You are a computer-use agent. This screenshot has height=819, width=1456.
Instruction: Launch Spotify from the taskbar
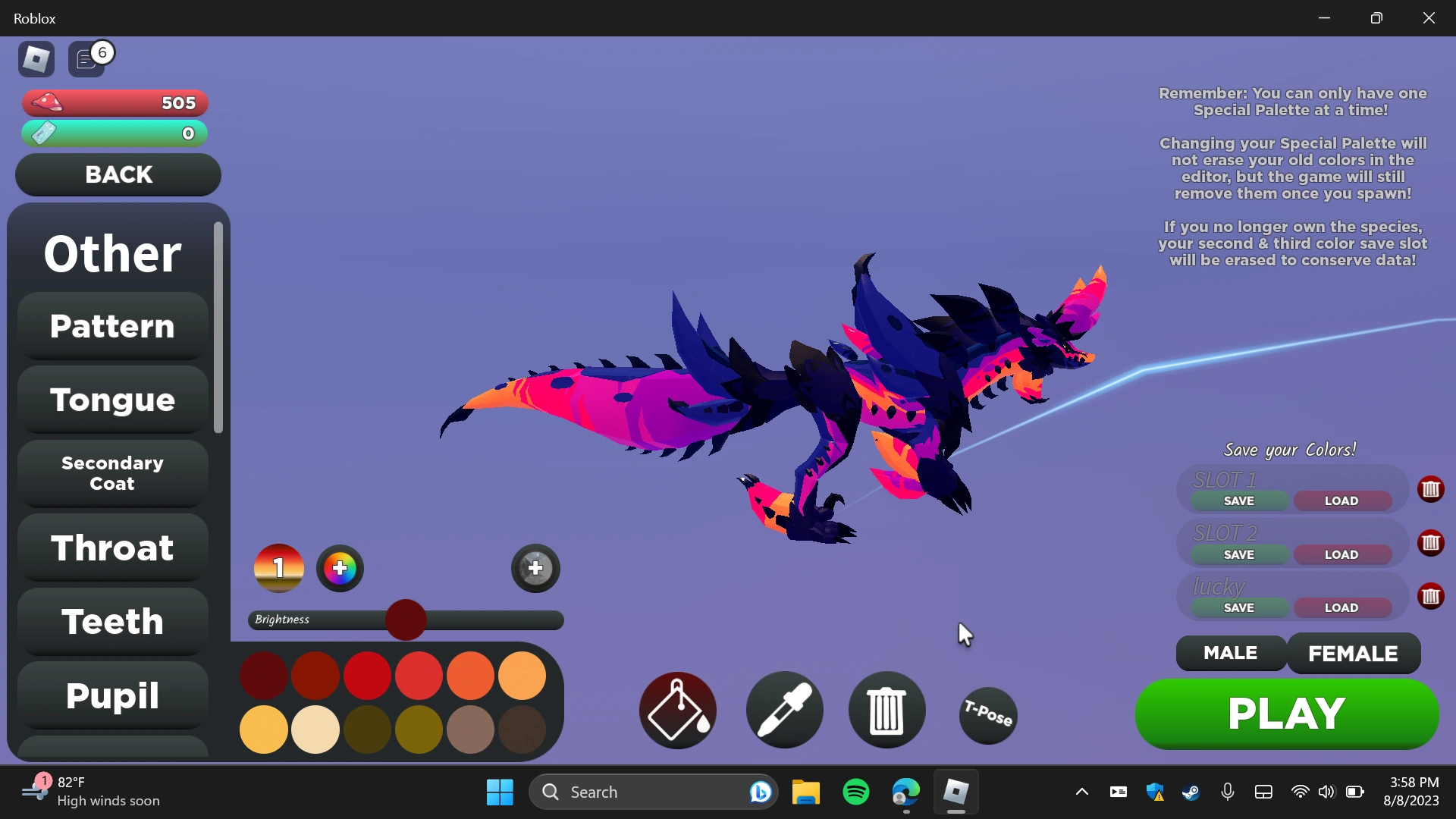(x=855, y=791)
